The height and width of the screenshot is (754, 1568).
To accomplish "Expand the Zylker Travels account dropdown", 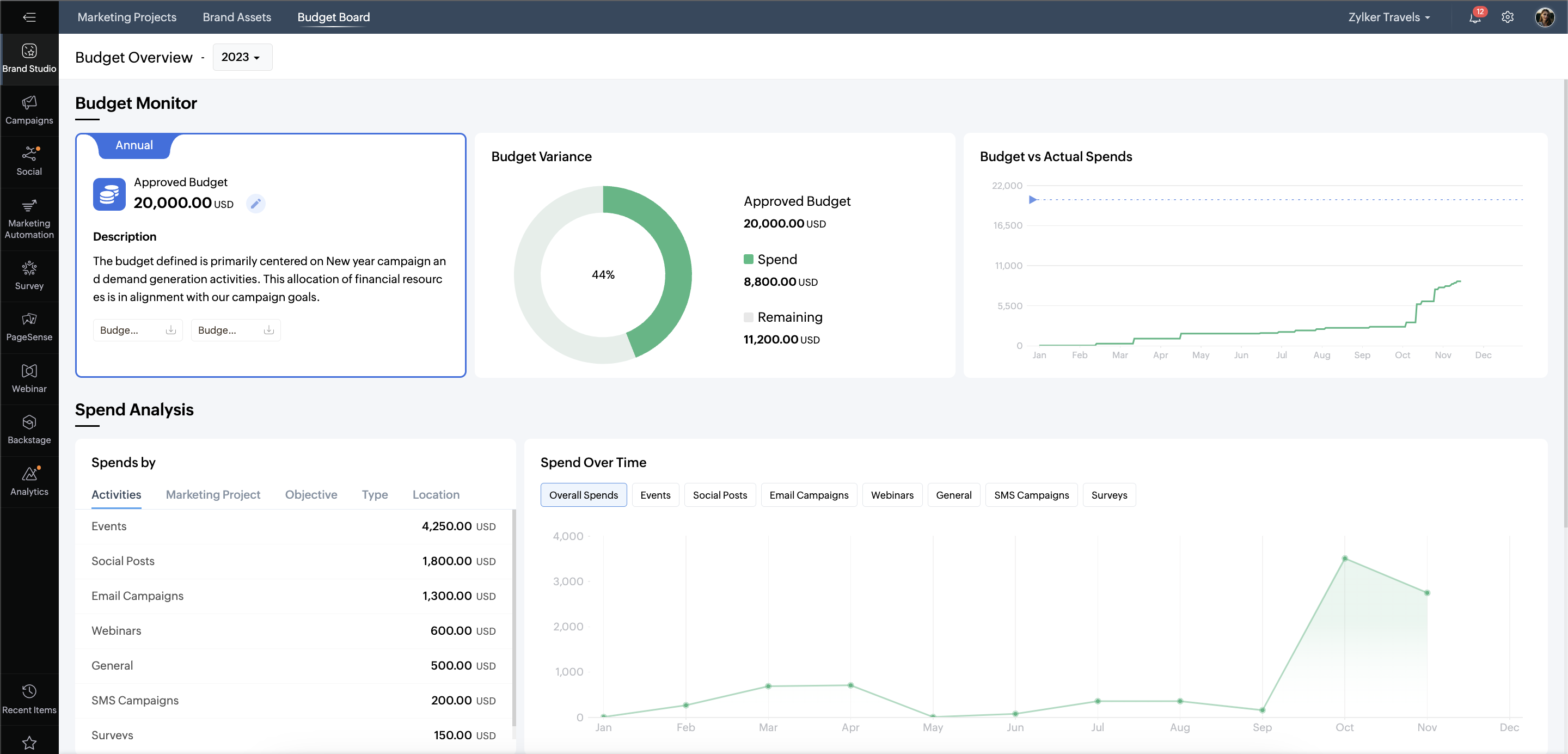I will coord(1389,17).
